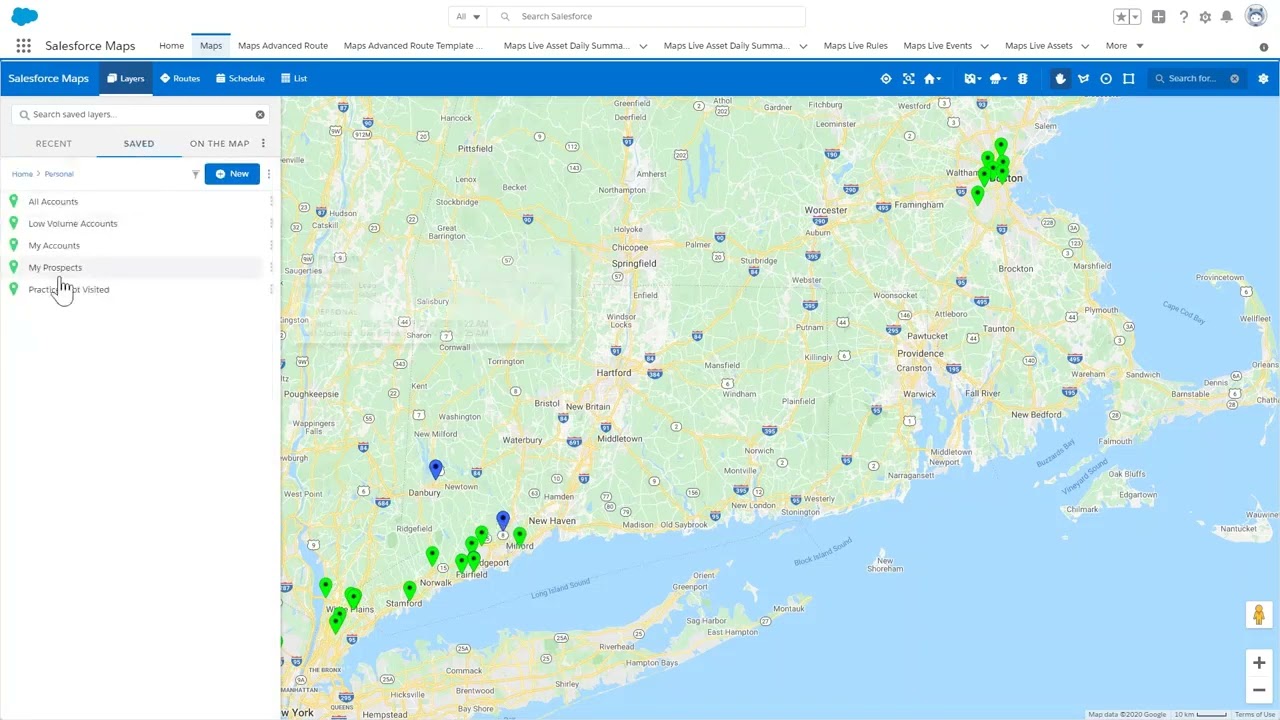The height and width of the screenshot is (720, 1280).
Task: Open the More navigation menu
Action: 1124,46
